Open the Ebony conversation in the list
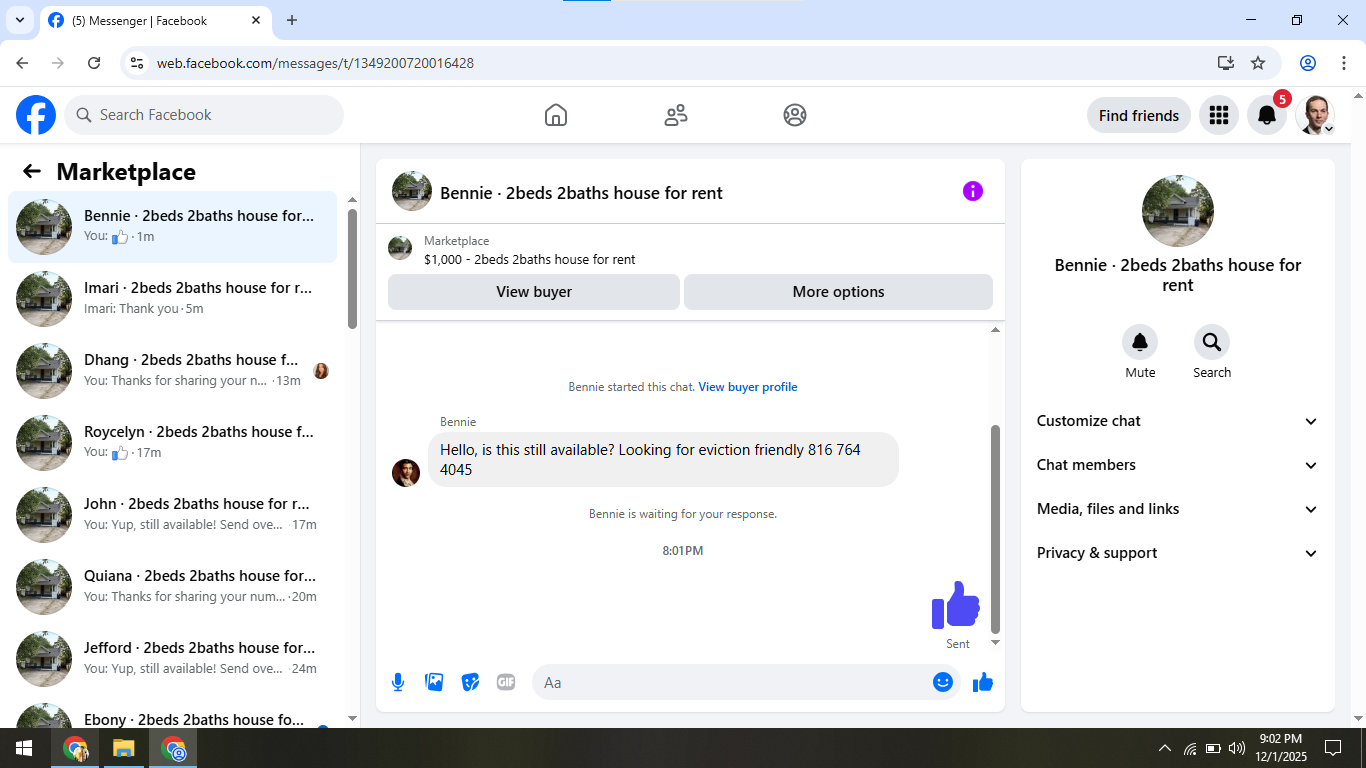Viewport: 1366px width, 768px height. point(172,712)
